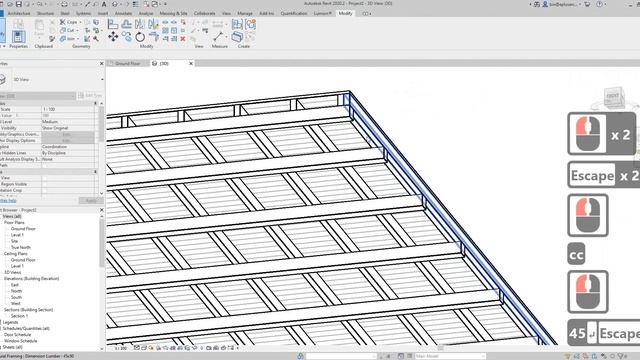
Task: Open the Architecture ribbon tab
Action: click(x=19, y=13)
